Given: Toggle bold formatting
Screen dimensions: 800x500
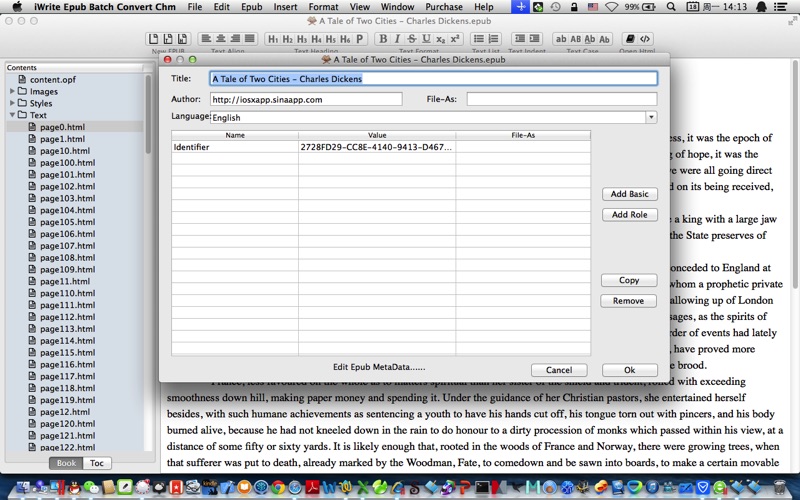Looking at the screenshot, I should (x=383, y=39).
